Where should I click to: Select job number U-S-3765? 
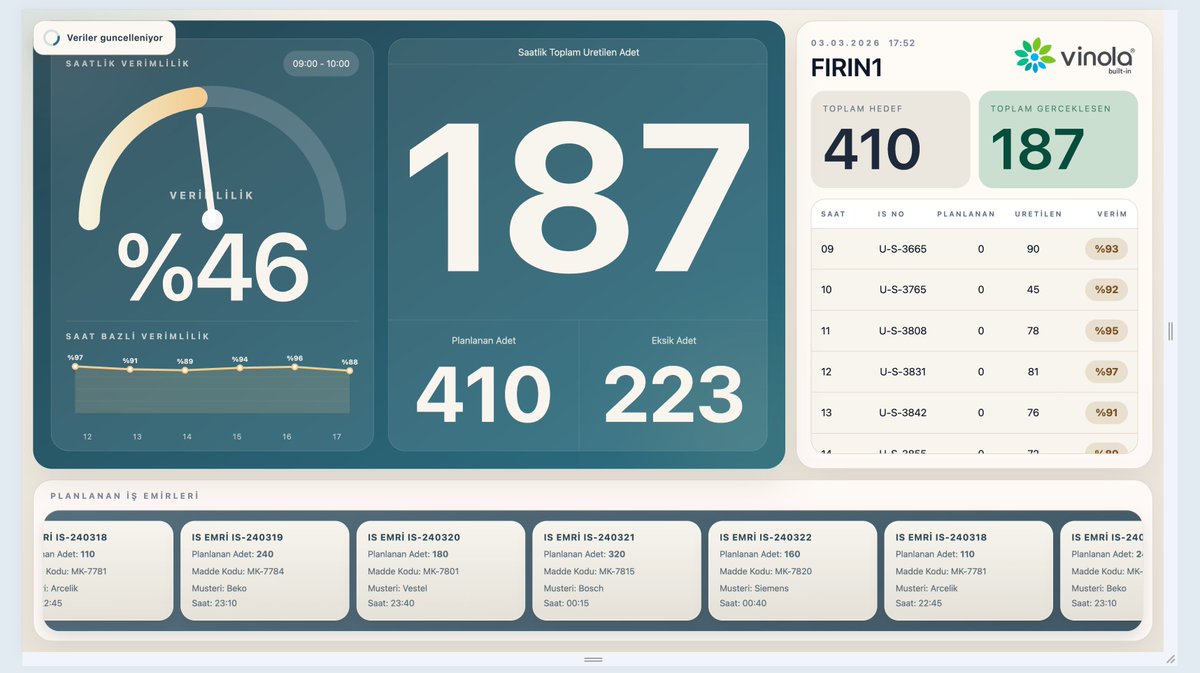click(x=903, y=290)
